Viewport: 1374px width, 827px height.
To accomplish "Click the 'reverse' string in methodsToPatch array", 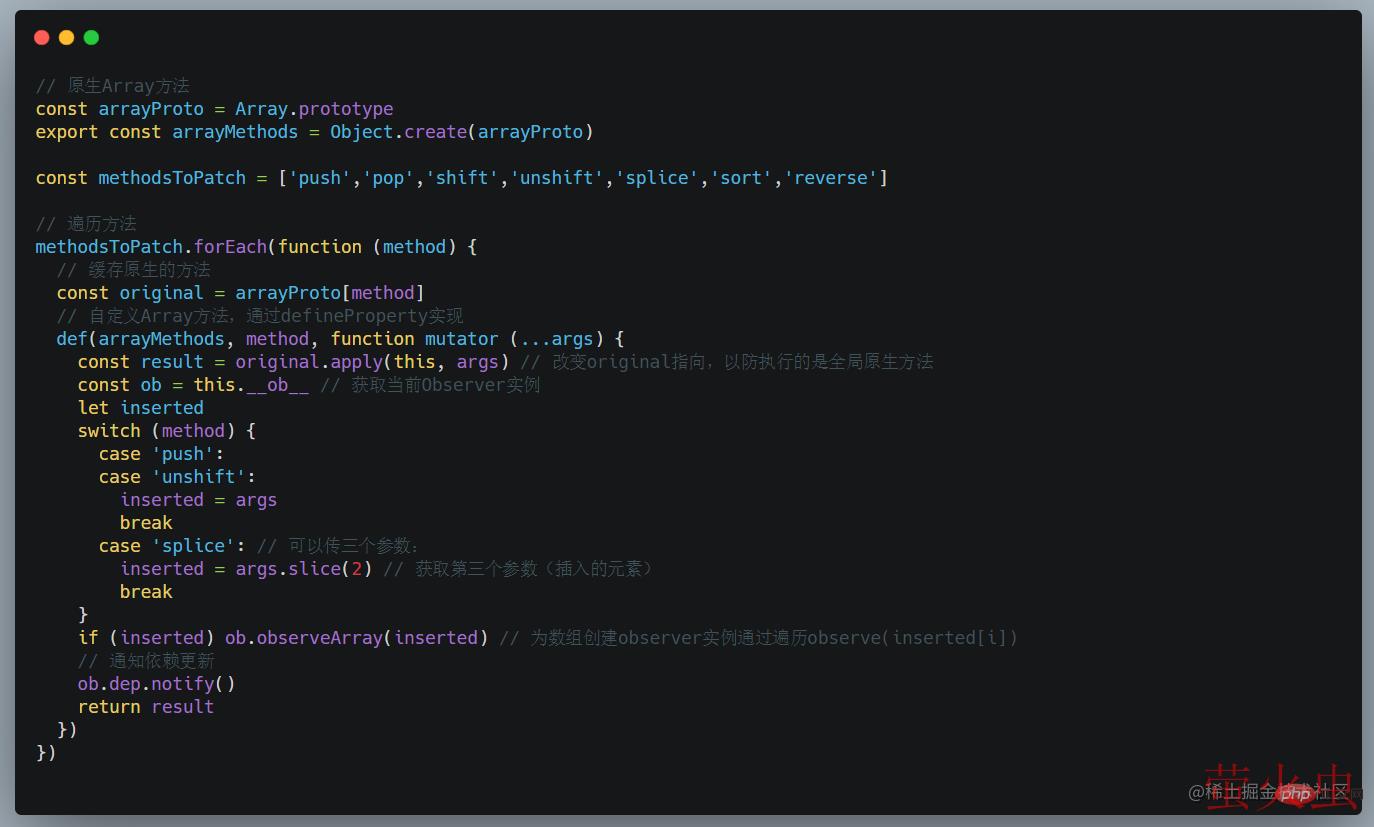I will (x=835, y=178).
